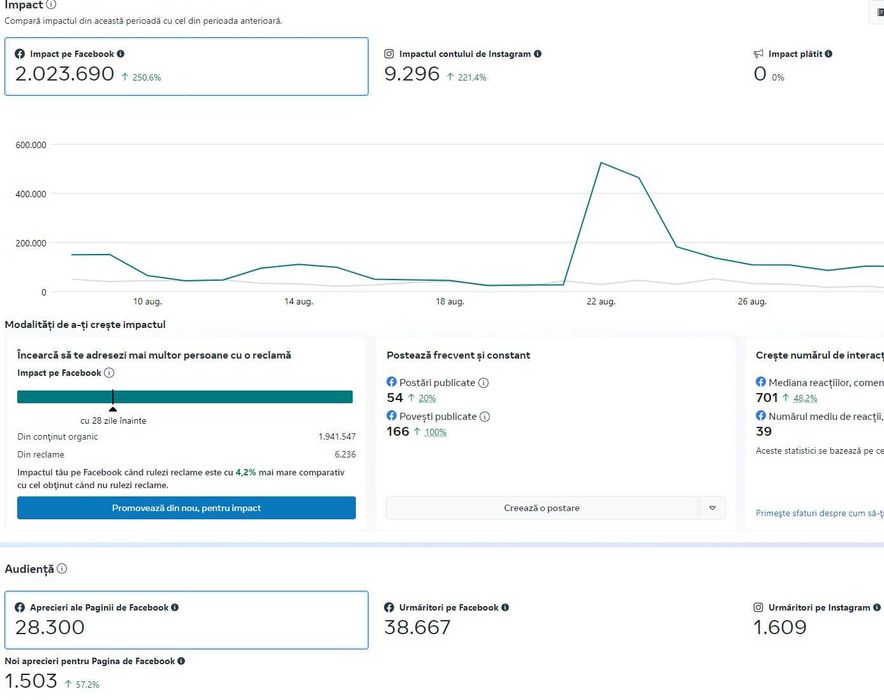Screen dimensions: 884x700
Task: Click info icon next to Audiență heading
Action: pyautogui.click(x=62, y=569)
